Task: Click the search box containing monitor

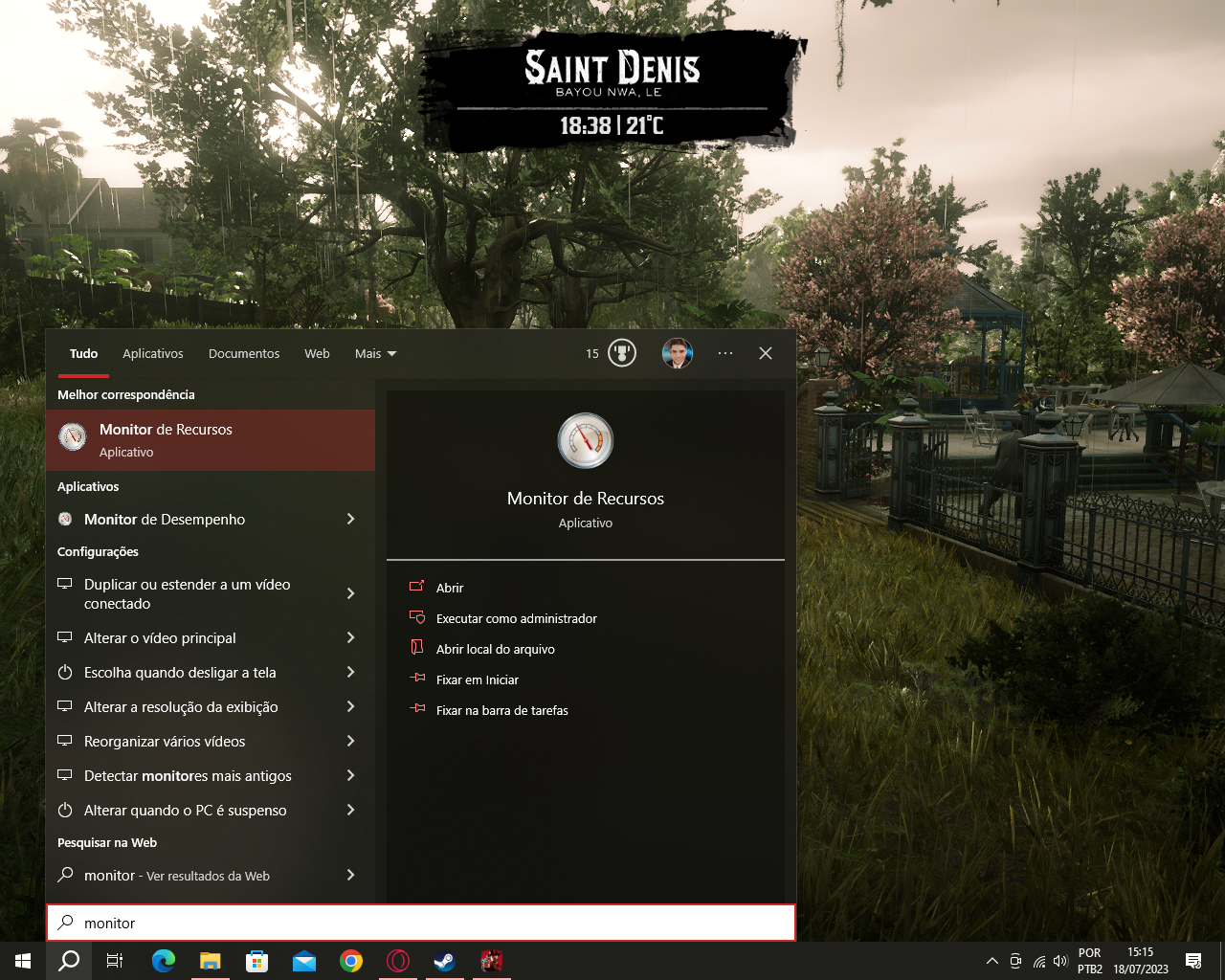Action: 421,923
